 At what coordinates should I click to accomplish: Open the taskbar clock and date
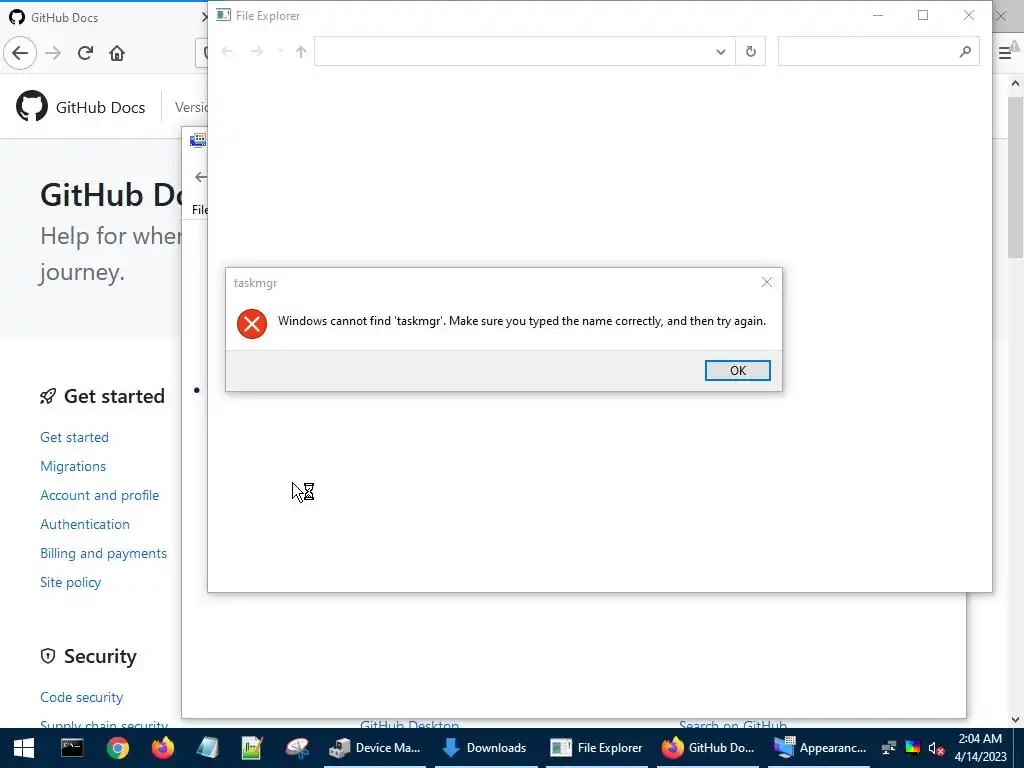(980, 748)
